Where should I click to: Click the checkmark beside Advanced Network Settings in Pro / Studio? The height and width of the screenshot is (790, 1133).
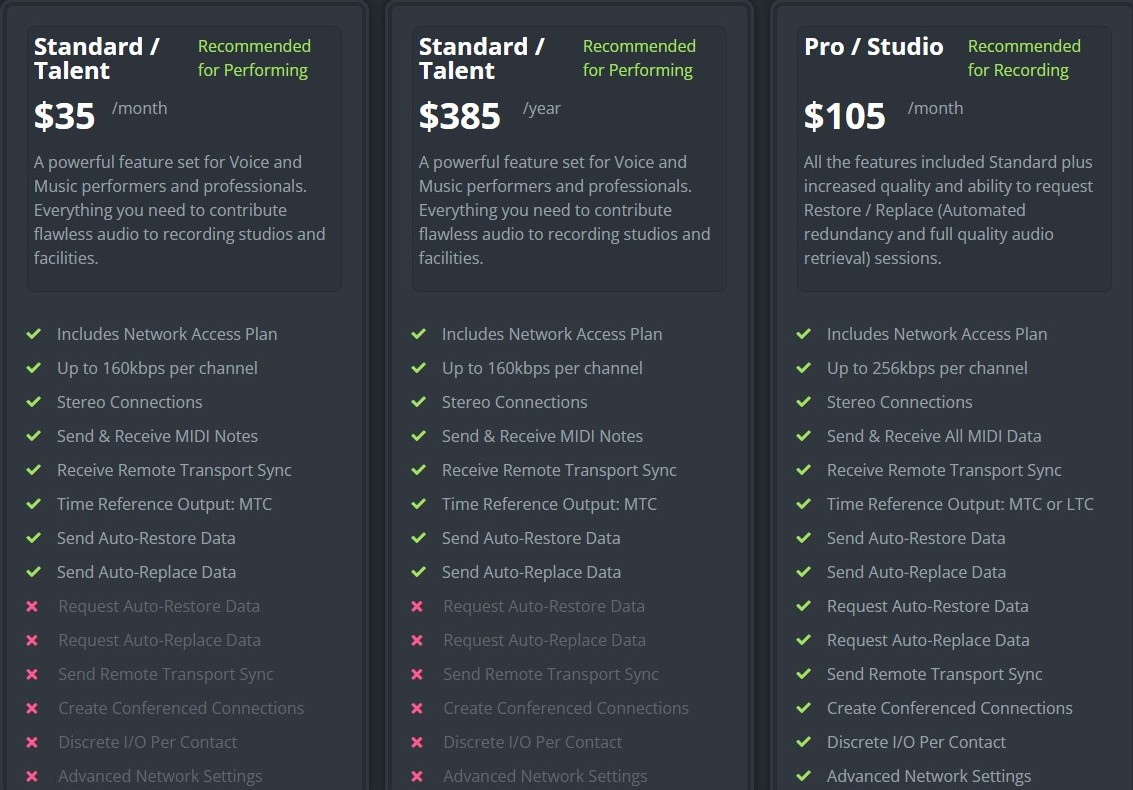[x=803, y=776]
